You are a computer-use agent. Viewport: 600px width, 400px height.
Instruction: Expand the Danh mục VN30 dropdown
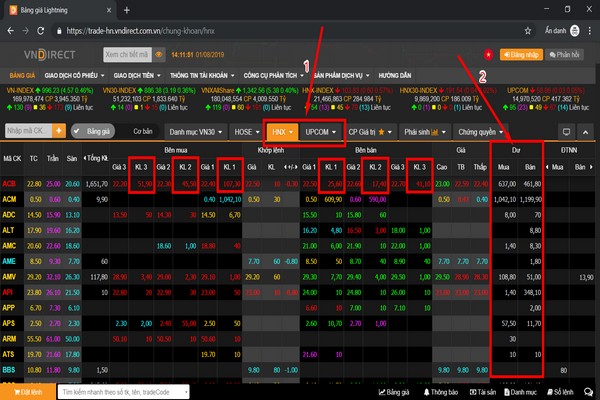[x=196, y=132]
